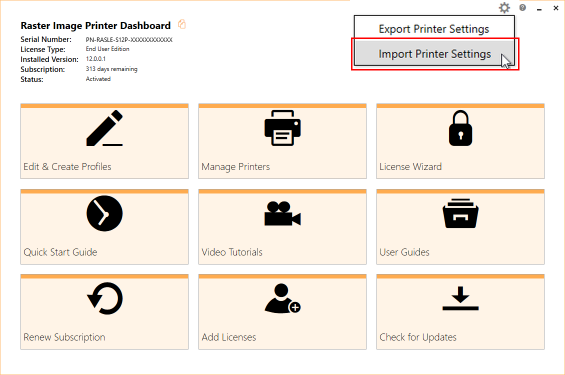Open Check for Updates label
Image resolution: width=565 pixels, height=375 pixels.
pyautogui.click(x=418, y=337)
